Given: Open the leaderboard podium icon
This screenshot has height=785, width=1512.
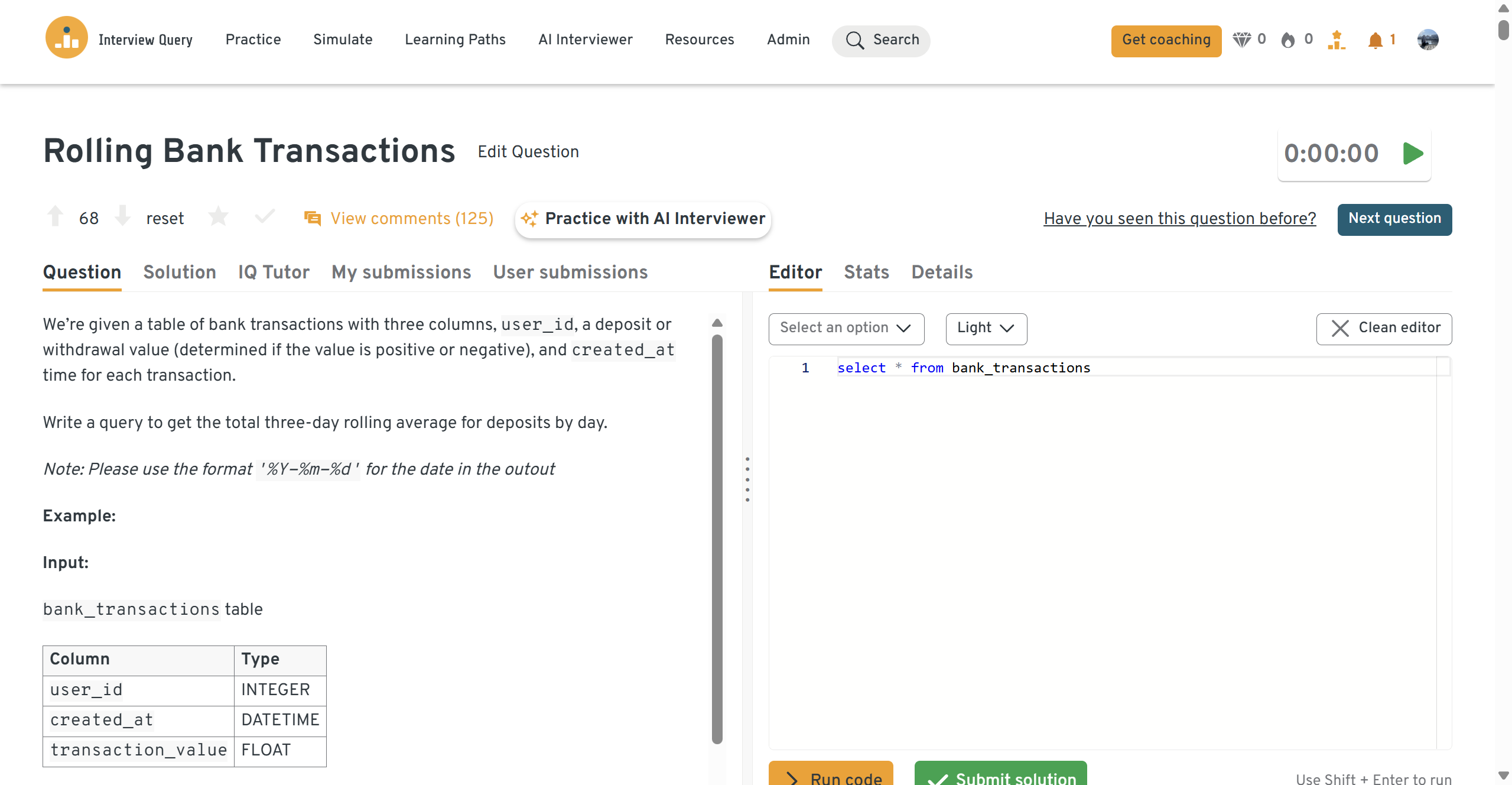Looking at the screenshot, I should [x=1336, y=40].
